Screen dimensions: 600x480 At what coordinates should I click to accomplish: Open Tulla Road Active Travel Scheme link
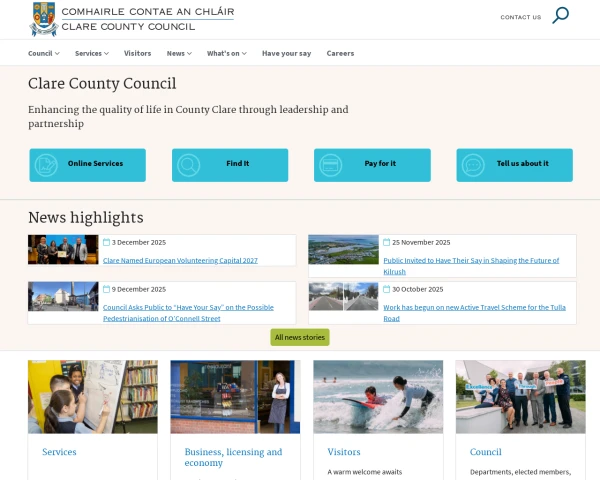tap(474, 313)
